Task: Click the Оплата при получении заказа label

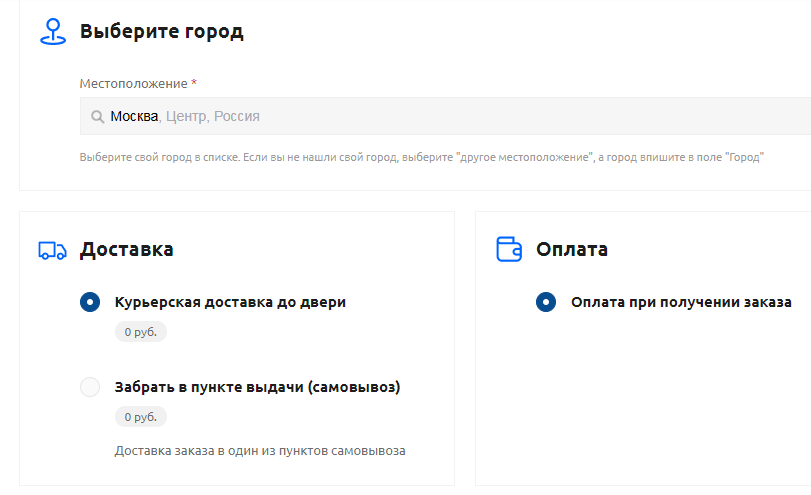Action: click(x=681, y=302)
